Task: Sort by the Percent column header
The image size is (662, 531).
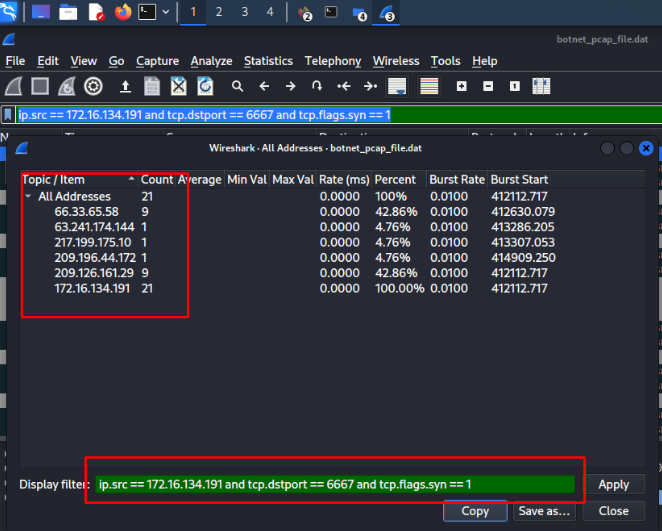Action: 399,179
